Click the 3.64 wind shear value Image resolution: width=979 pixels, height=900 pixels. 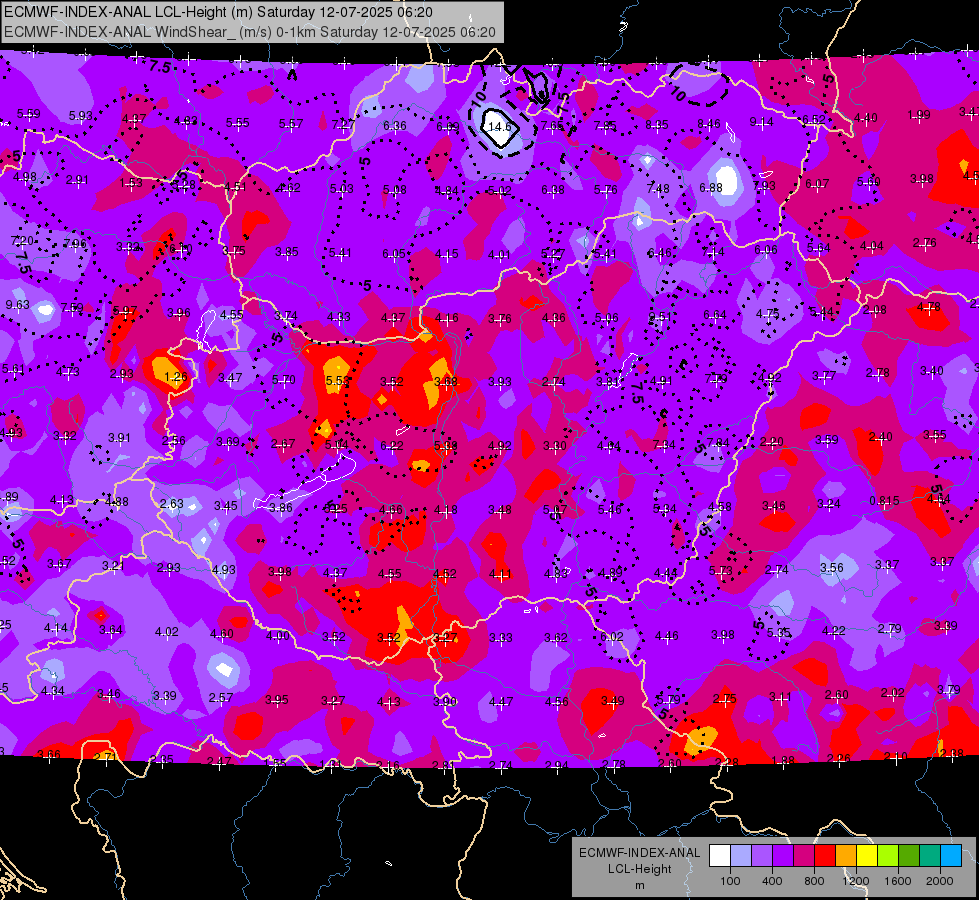tap(111, 630)
